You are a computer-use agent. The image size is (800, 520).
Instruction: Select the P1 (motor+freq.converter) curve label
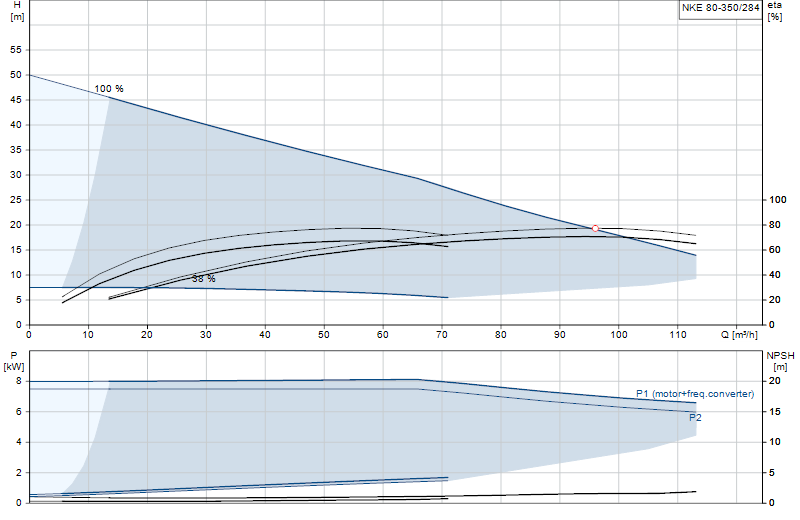[695, 394]
